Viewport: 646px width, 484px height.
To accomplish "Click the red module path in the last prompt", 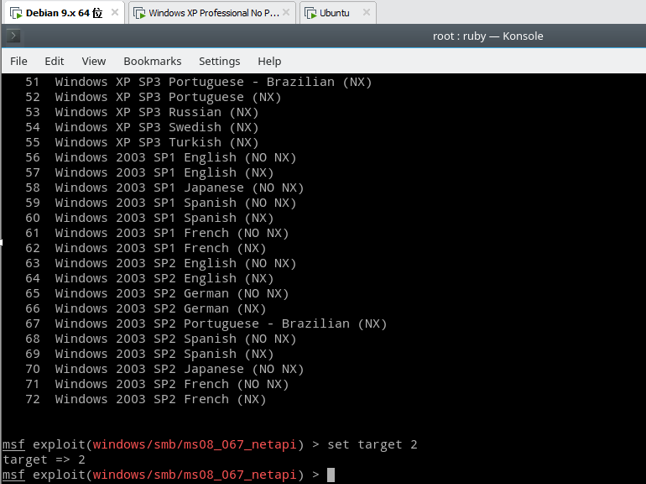I will coord(194,475).
